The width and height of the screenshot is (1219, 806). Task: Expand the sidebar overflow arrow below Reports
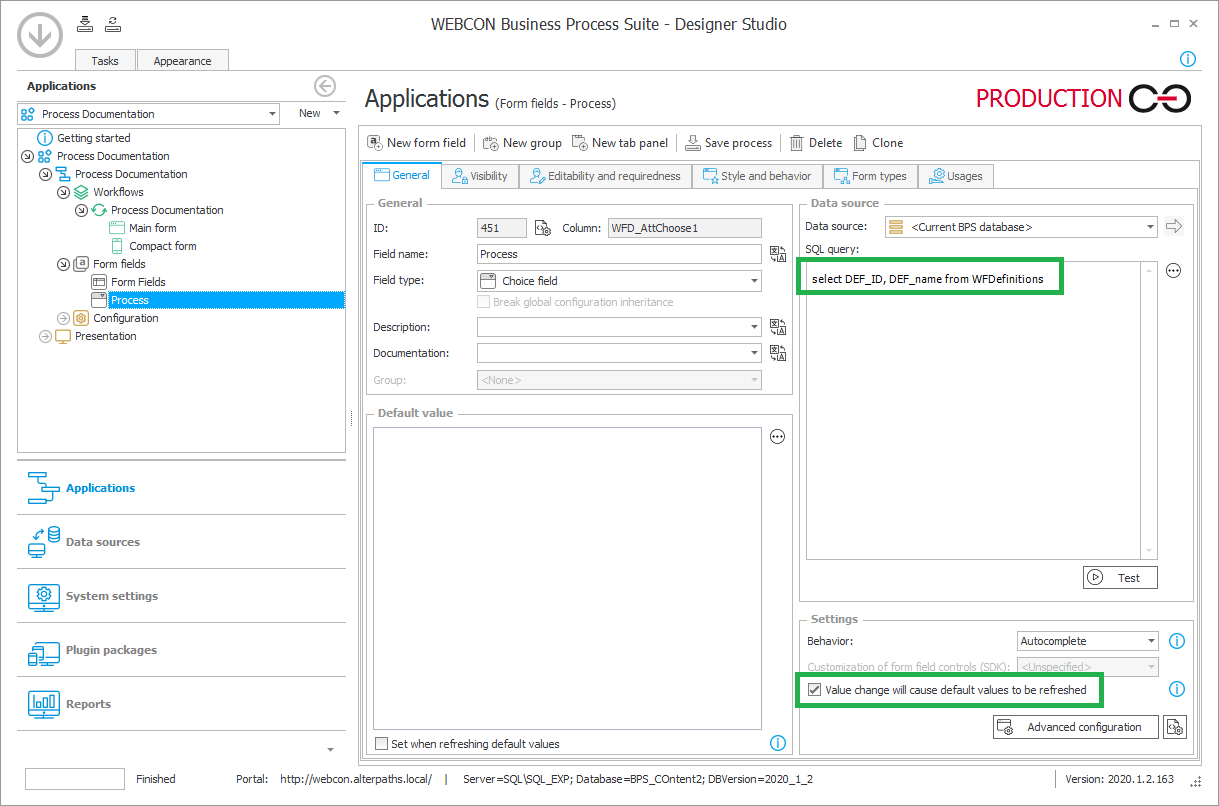tap(330, 749)
